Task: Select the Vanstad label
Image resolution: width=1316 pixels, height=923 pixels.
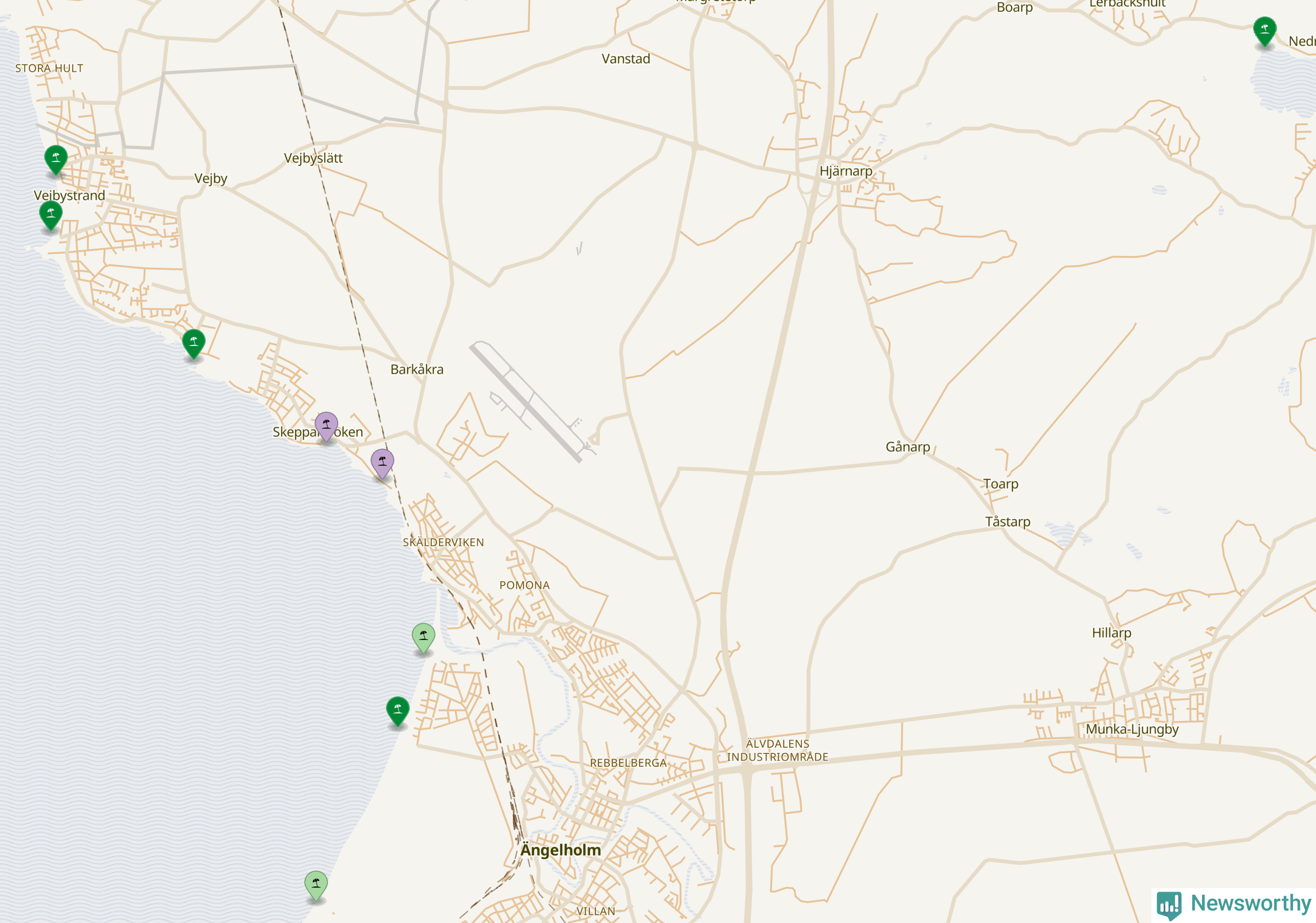Action: [626, 59]
